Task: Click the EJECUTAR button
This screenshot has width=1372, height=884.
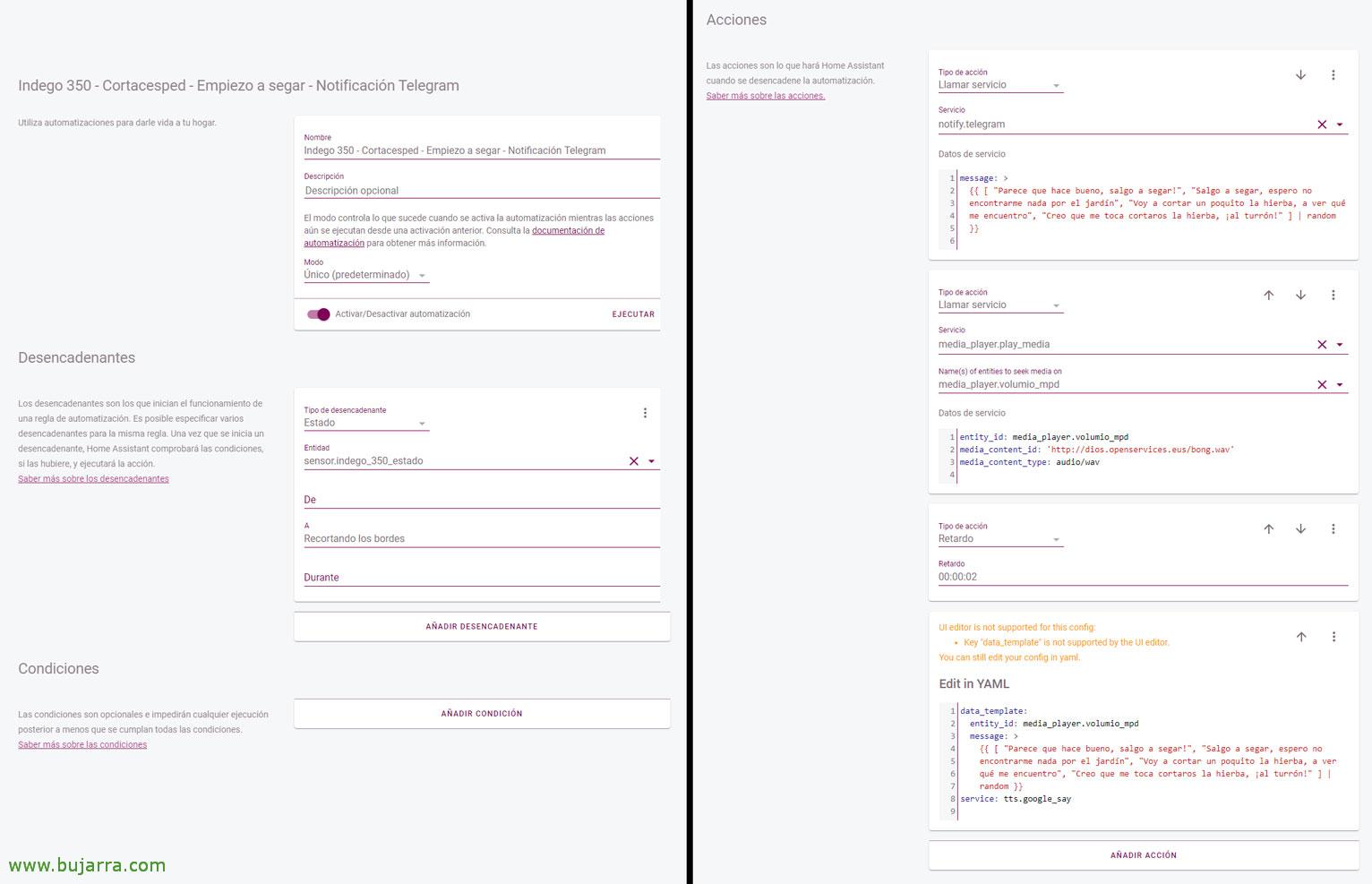Action: click(633, 314)
